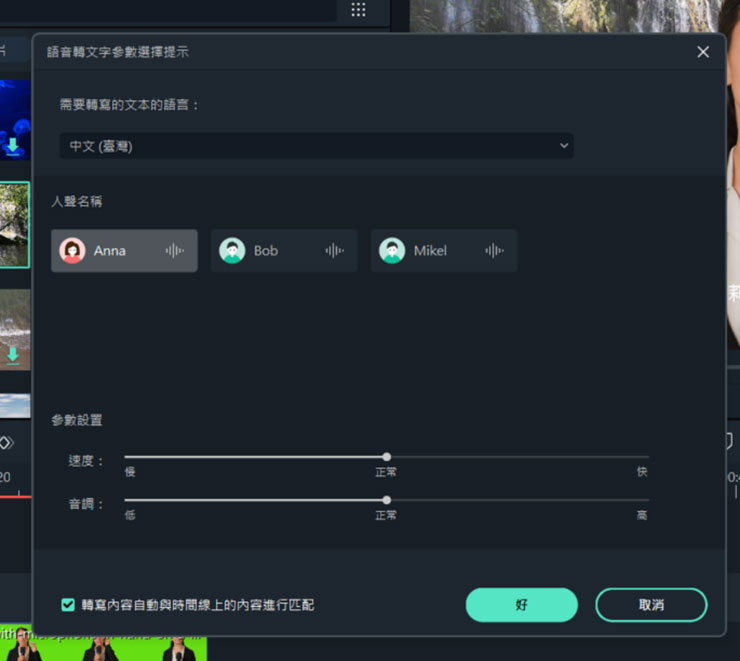Select the highlighted forest media thumbnail
This screenshot has height=661, width=740.
(x=14, y=225)
